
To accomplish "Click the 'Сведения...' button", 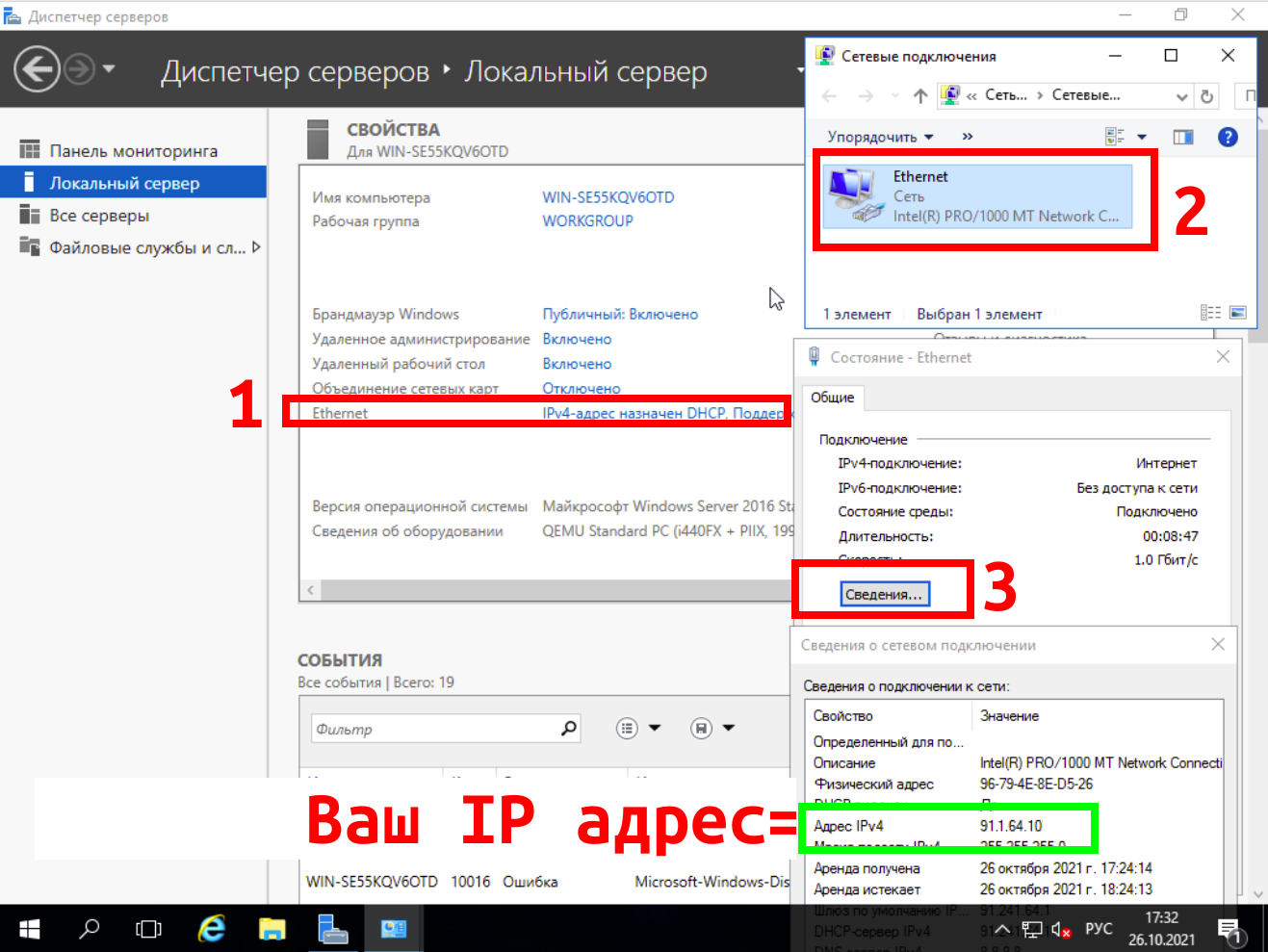I will 885,594.
